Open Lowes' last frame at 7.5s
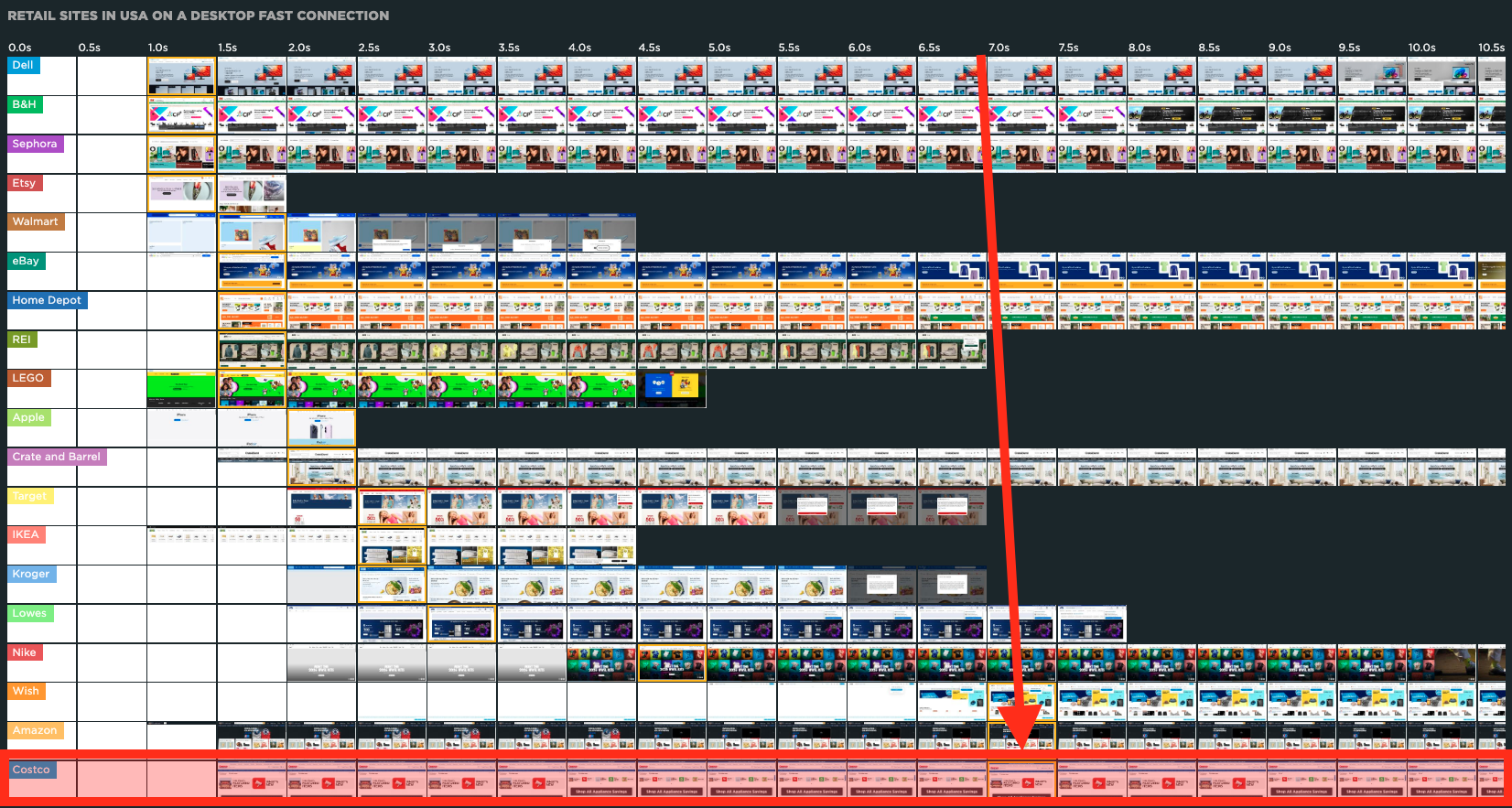 [1092, 624]
